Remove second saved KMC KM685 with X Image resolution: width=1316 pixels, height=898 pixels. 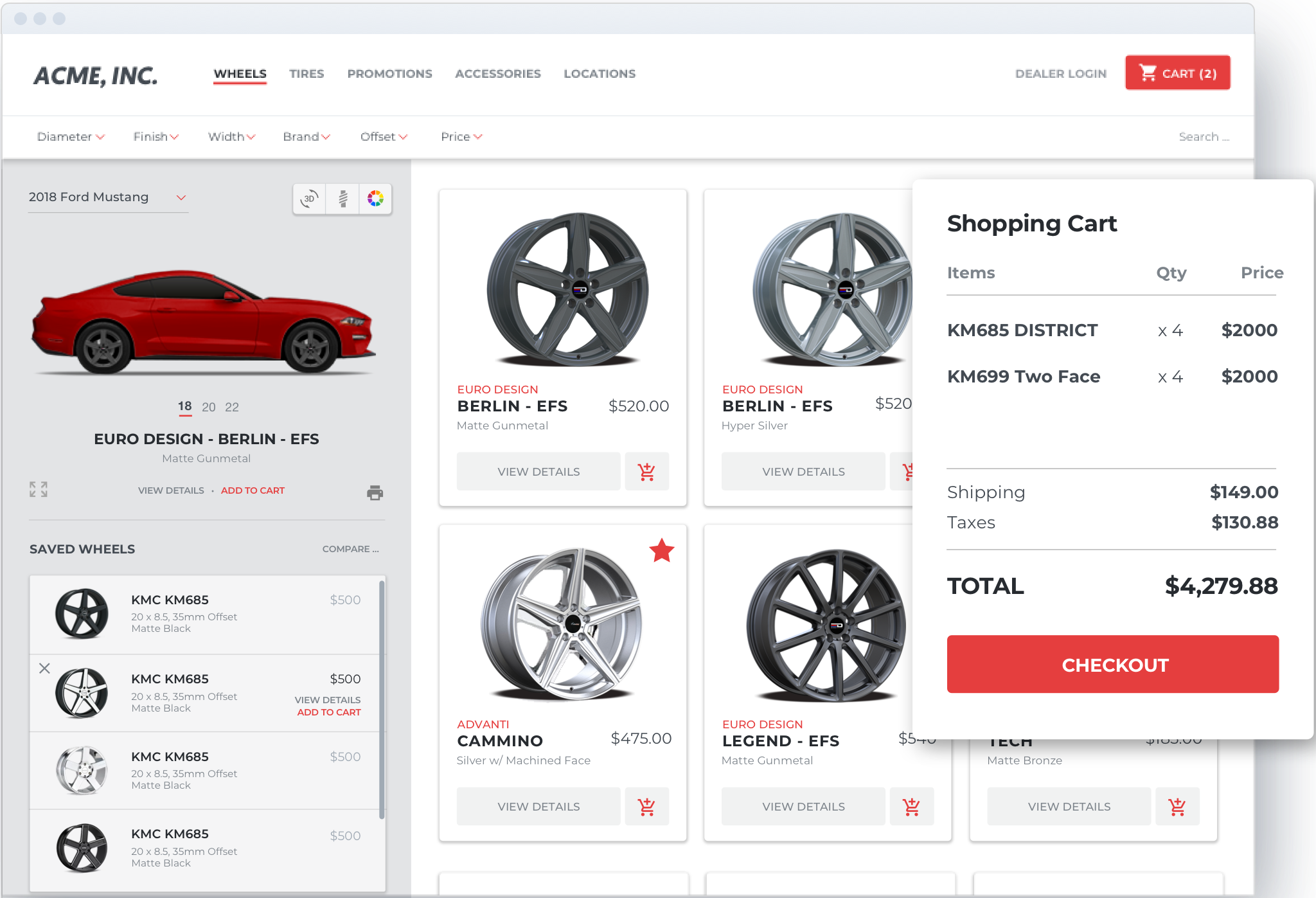pos(44,669)
